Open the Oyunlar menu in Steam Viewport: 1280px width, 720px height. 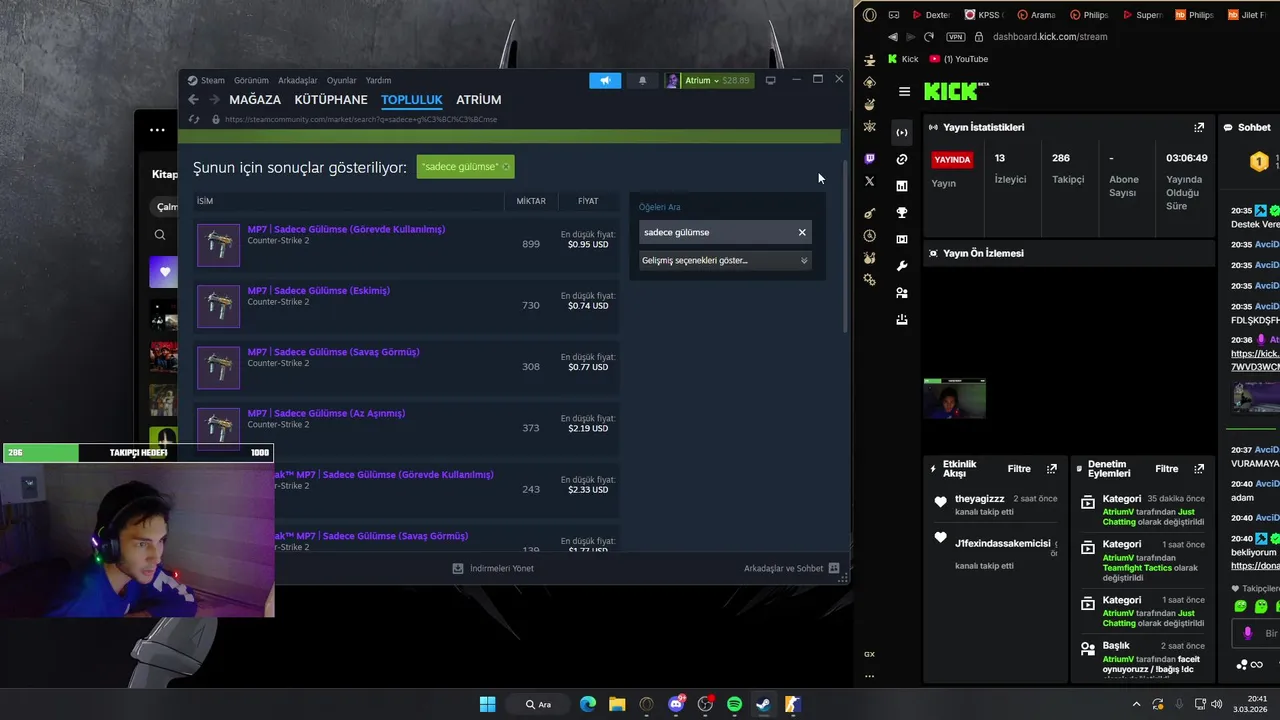point(342,80)
